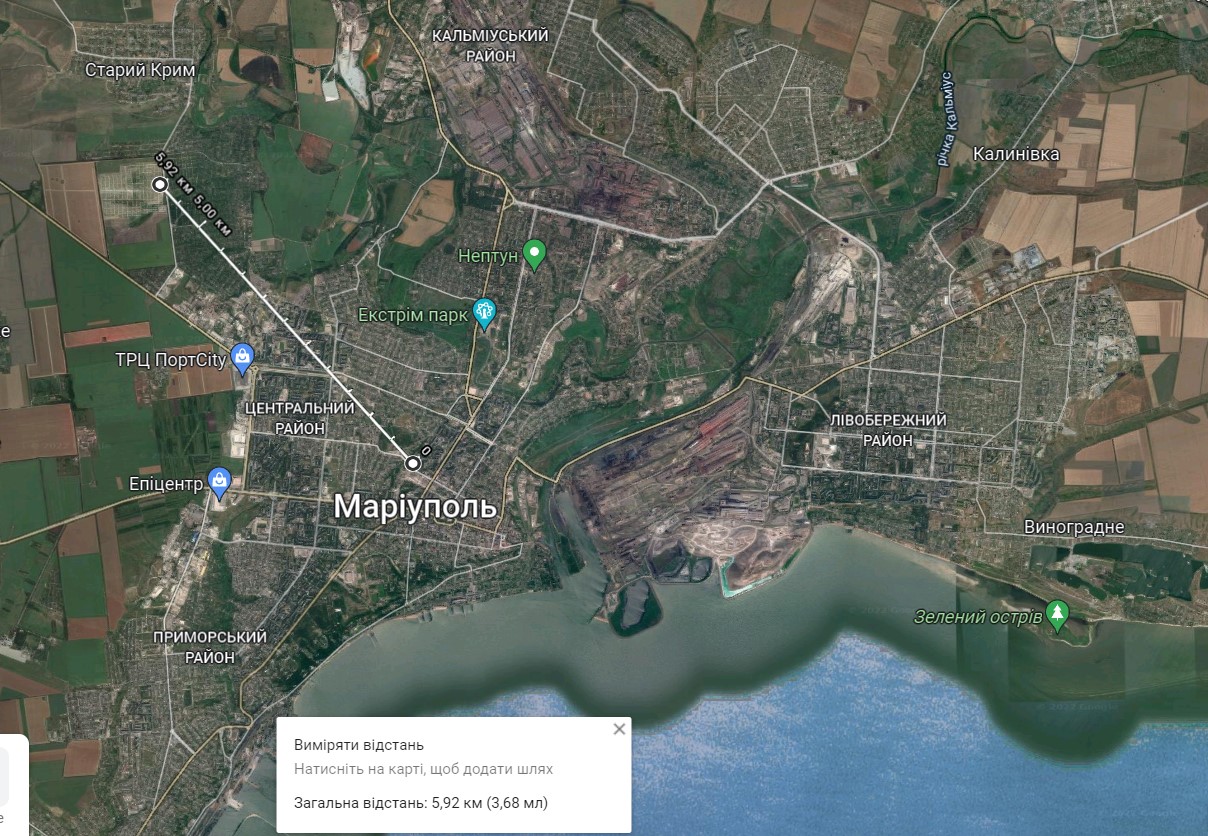Click the Маріуполь city label
This screenshot has height=836, width=1208.
click(414, 507)
